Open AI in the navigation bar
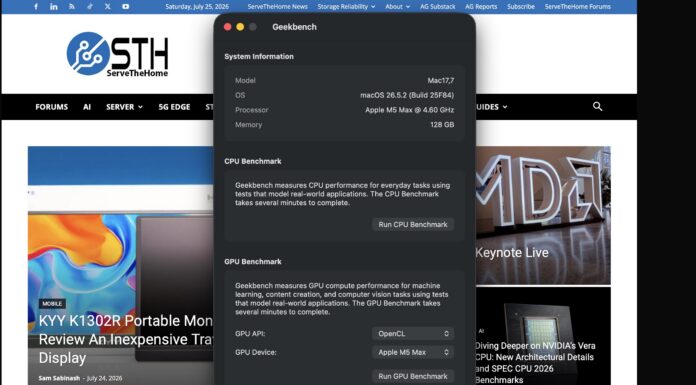 click(87, 107)
